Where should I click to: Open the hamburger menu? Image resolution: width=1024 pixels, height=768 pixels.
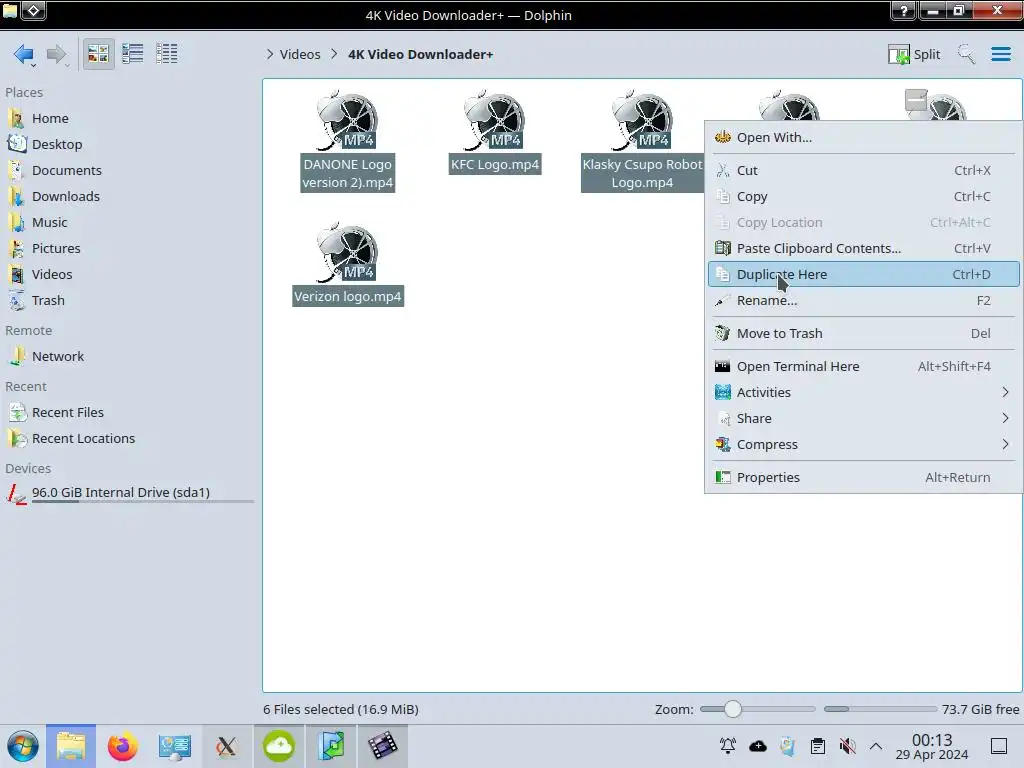coord(1000,54)
